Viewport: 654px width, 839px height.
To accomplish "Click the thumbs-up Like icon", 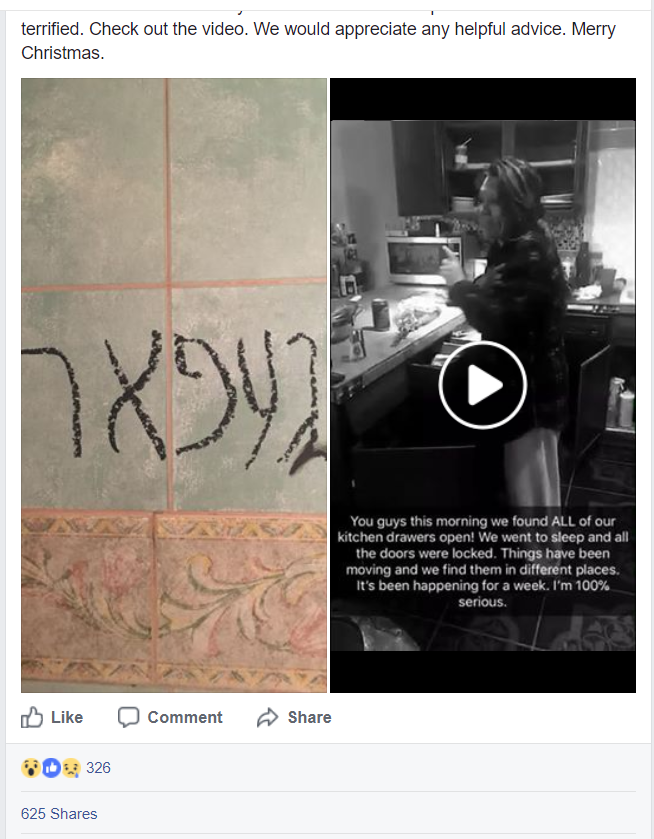I will [x=32, y=717].
